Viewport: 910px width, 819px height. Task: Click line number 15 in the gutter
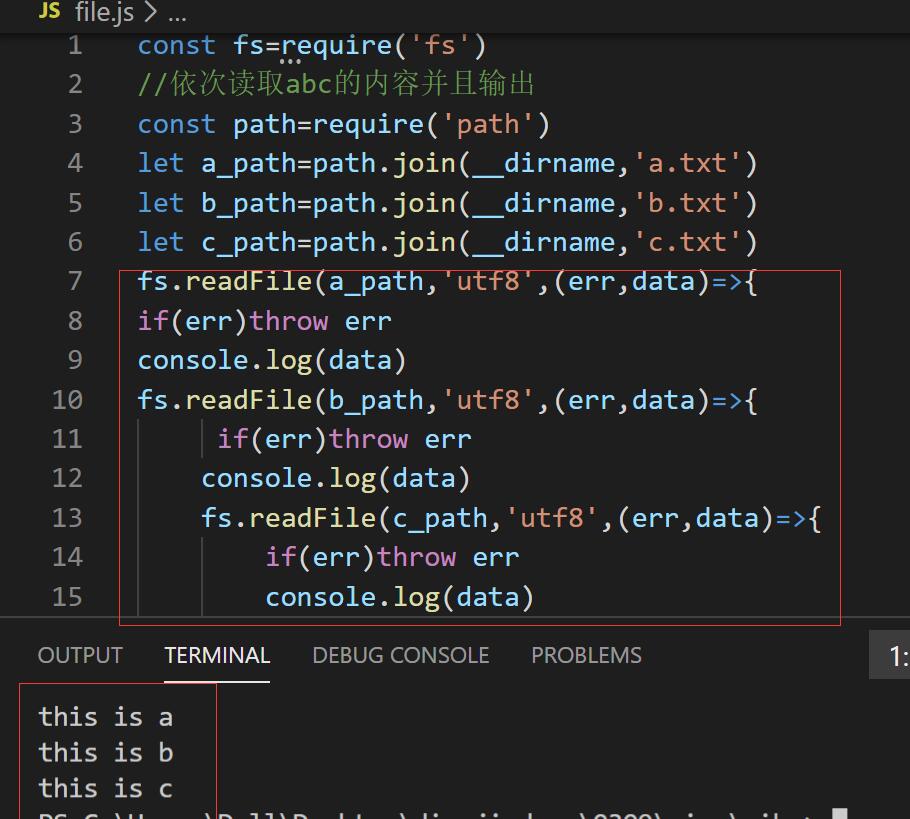point(67,597)
